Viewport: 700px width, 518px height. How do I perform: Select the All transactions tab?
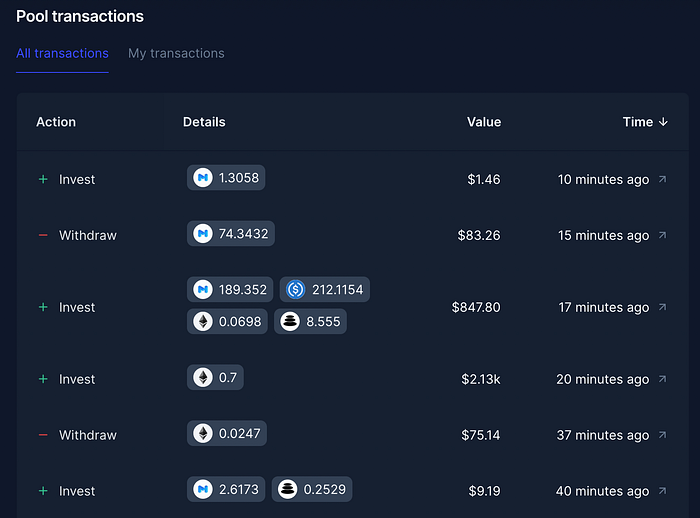[62, 54]
